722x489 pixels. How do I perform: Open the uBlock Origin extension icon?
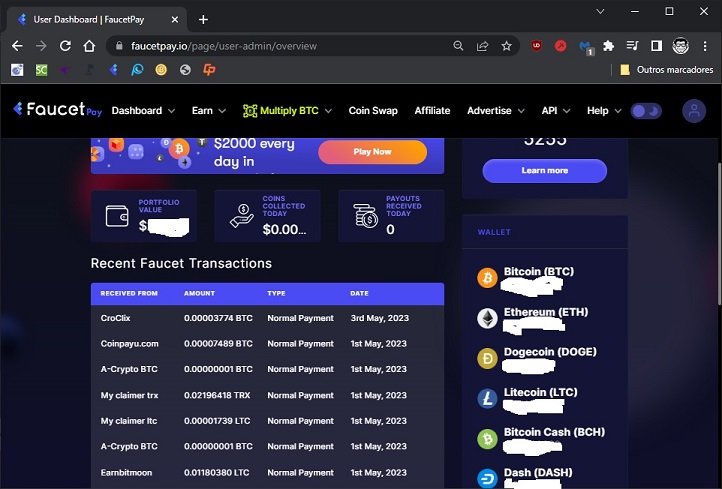(536, 46)
